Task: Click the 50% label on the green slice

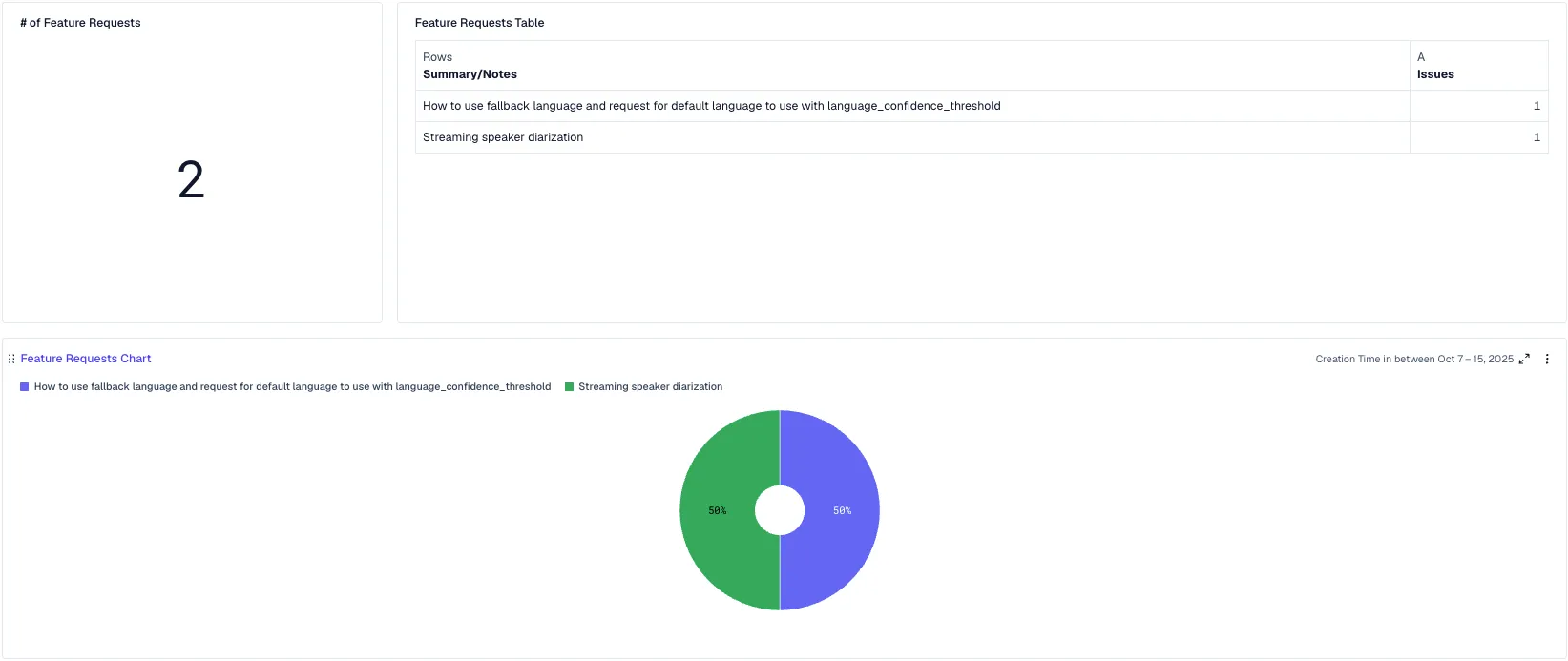Action: [718, 511]
